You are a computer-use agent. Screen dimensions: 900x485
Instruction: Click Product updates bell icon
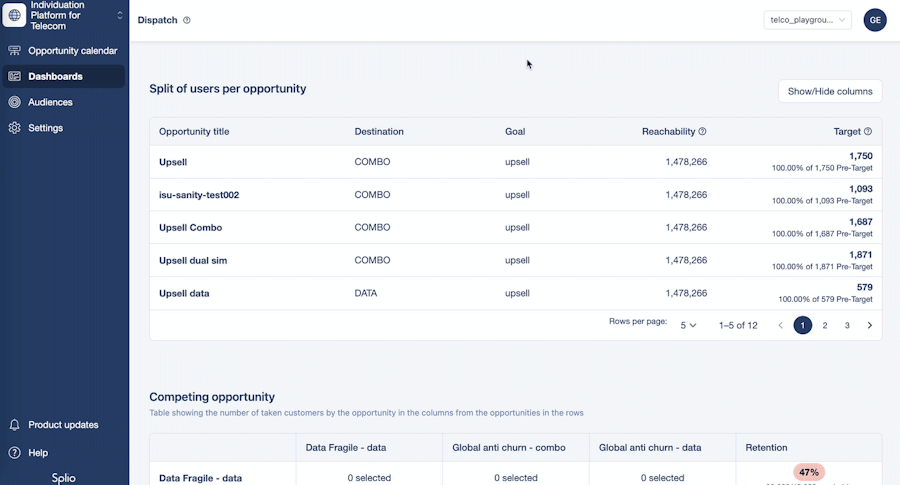point(14,425)
